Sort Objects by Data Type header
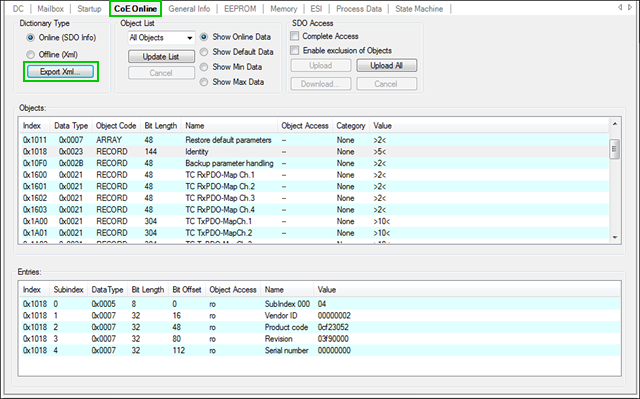This screenshot has height=399, width=640. (x=71, y=126)
